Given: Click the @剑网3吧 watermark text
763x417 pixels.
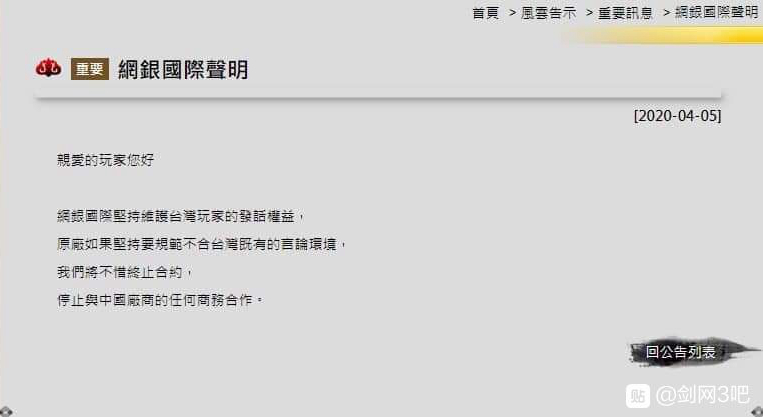Looking at the screenshot, I should click(702, 395).
